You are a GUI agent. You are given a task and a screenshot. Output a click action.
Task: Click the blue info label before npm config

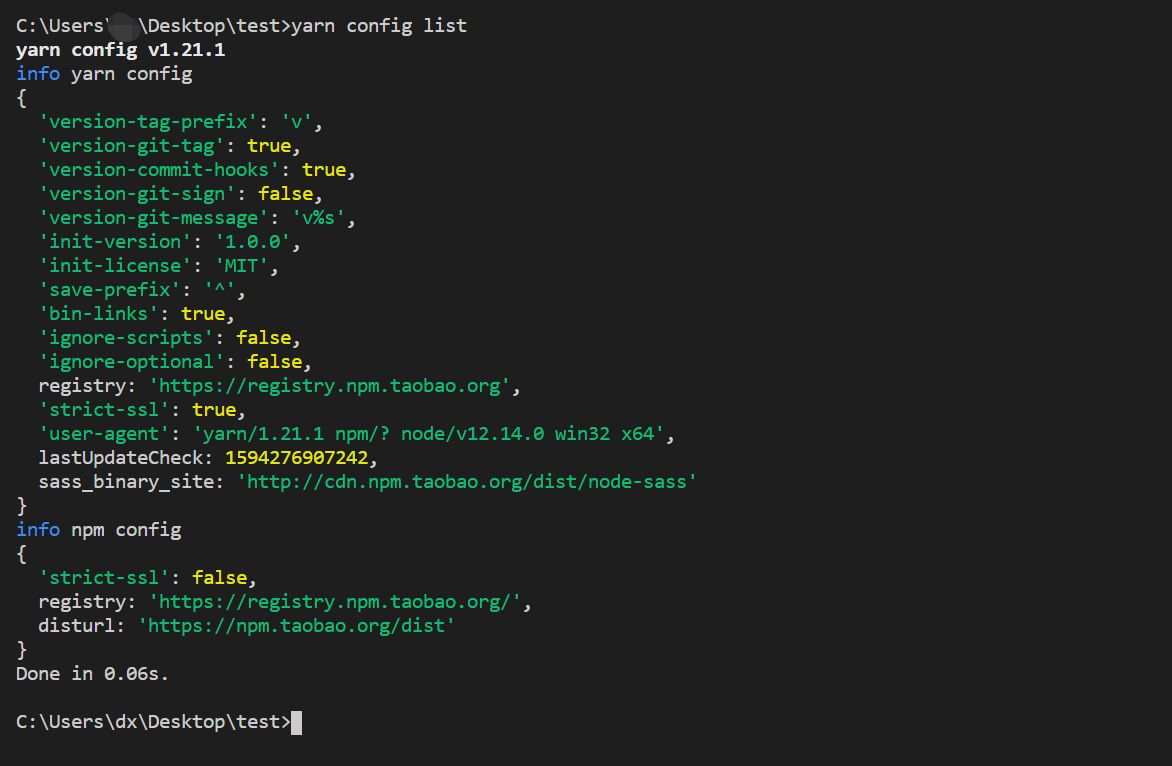38,530
